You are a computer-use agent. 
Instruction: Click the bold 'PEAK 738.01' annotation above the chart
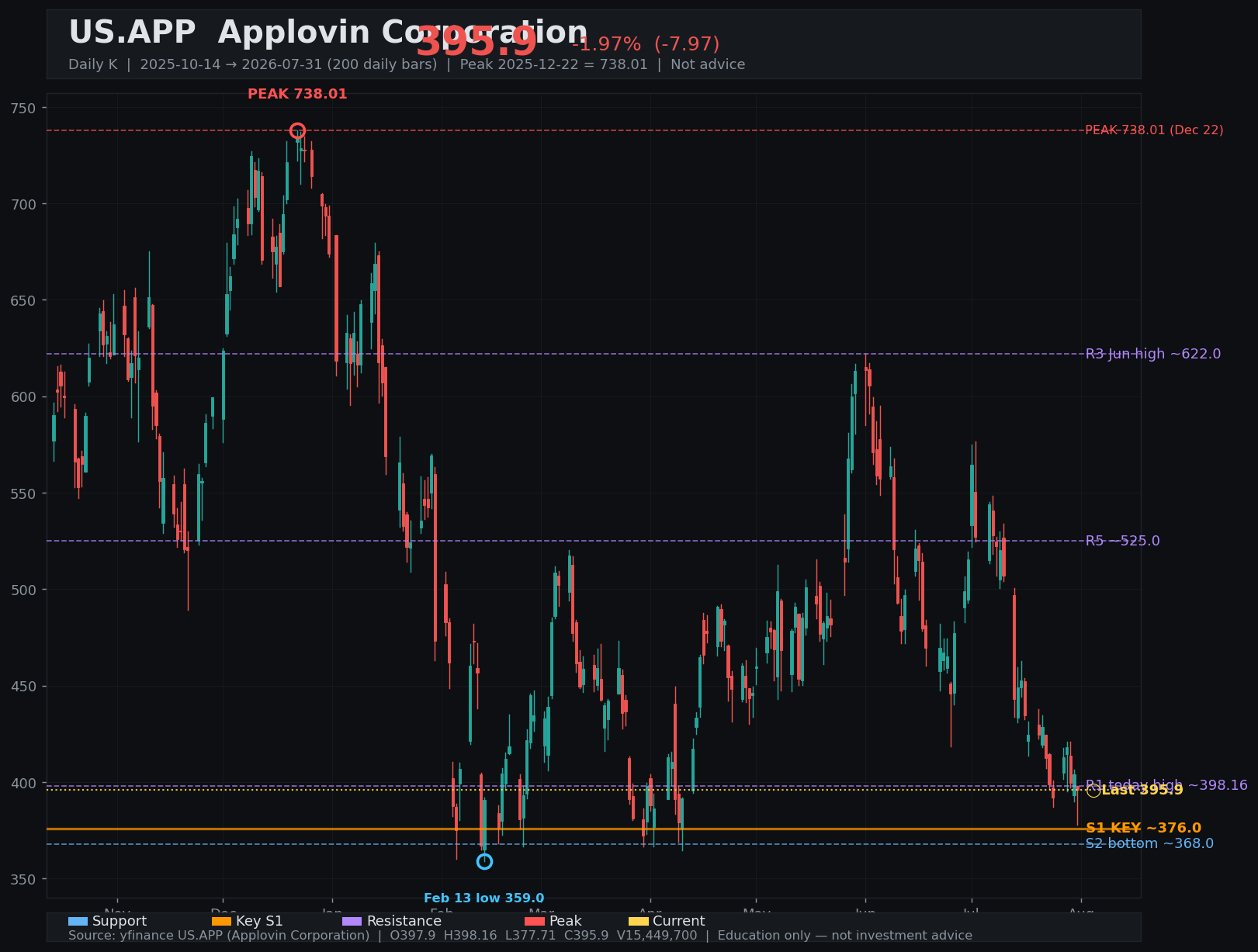(297, 95)
